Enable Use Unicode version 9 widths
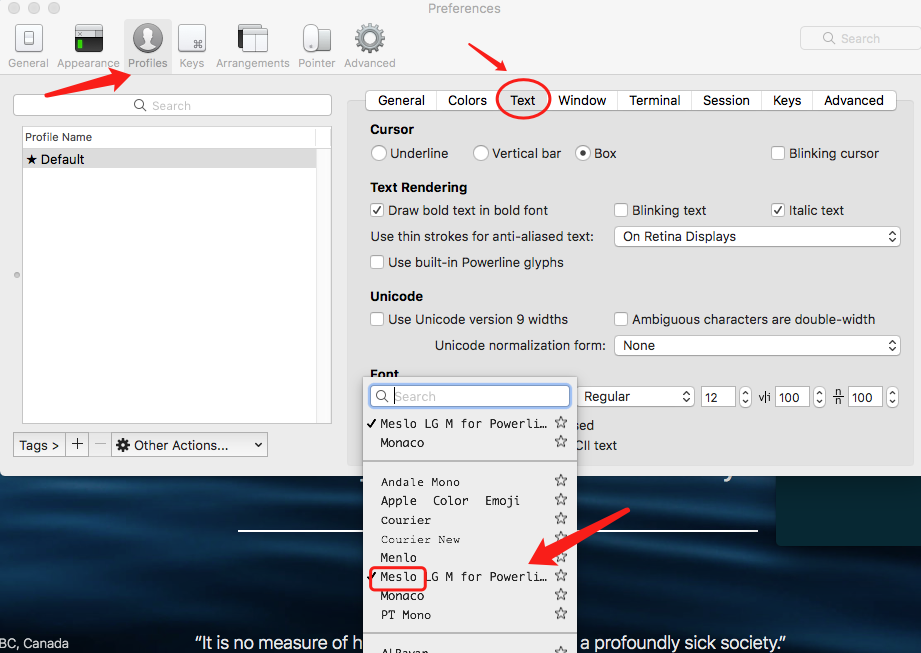 click(377, 319)
